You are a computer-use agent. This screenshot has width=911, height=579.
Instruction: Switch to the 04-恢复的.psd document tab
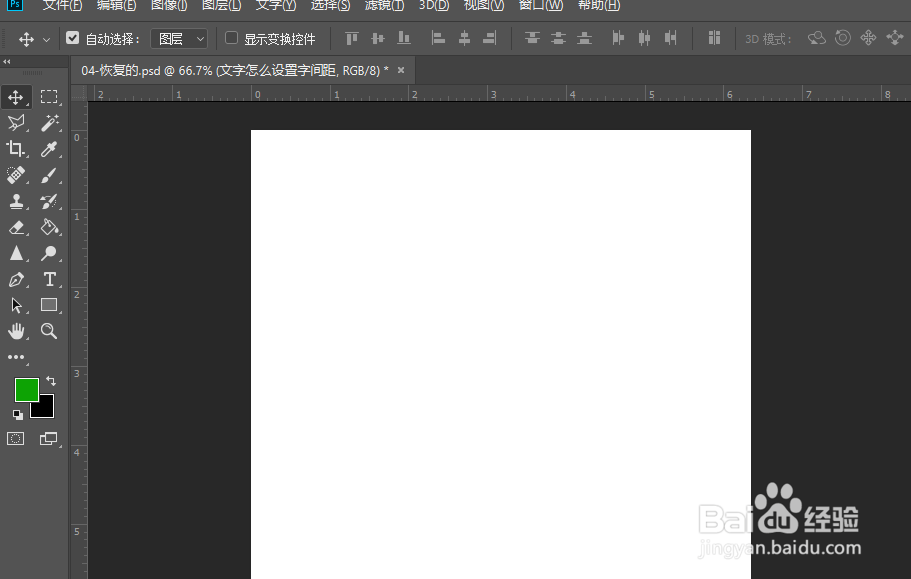pyautogui.click(x=235, y=70)
